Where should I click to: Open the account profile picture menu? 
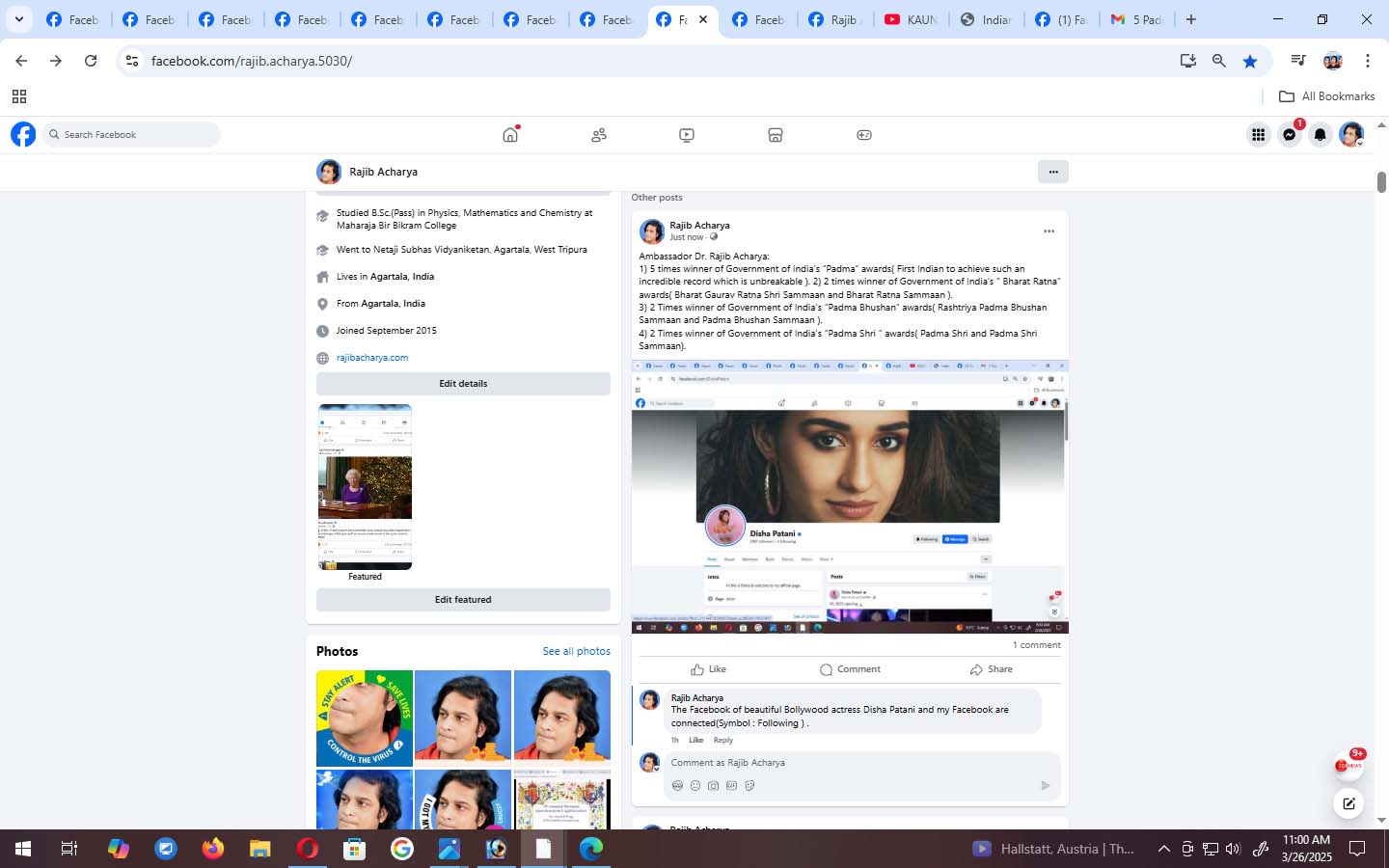(x=1351, y=135)
